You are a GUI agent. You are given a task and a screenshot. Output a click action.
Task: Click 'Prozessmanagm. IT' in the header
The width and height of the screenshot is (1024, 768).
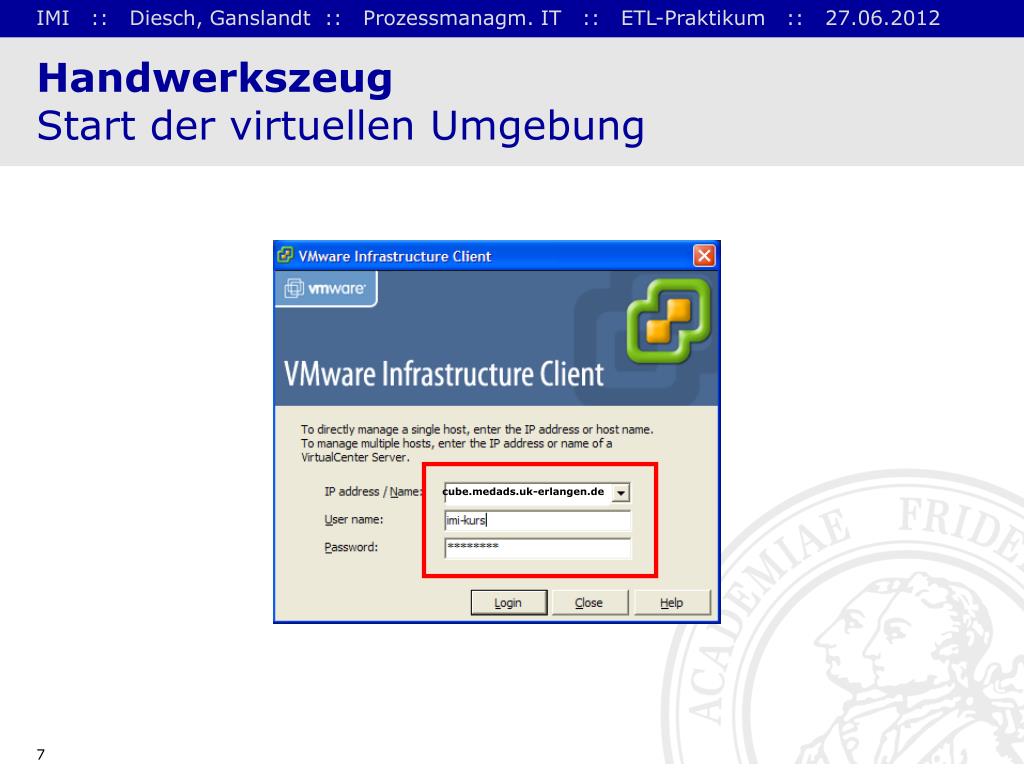click(462, 18)
